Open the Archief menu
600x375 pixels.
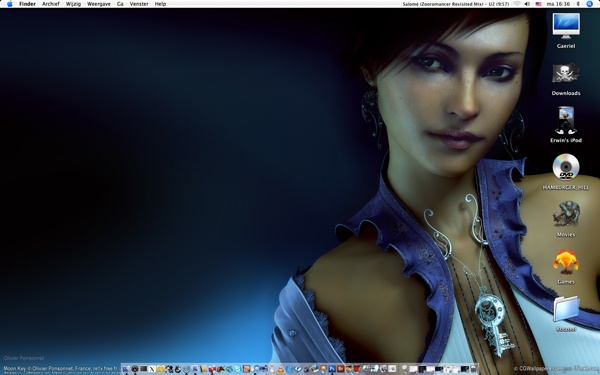point(51,4)
